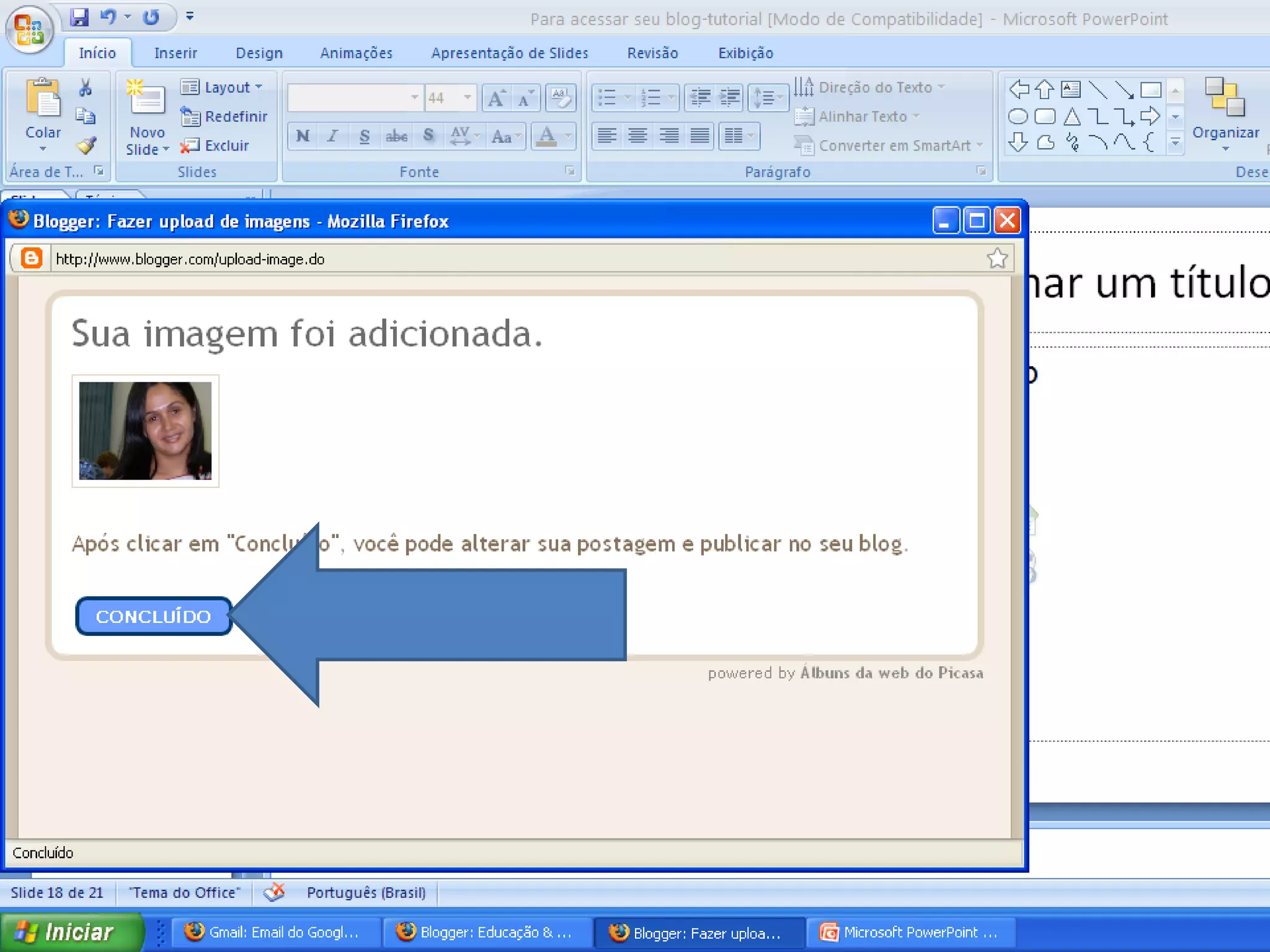Click the spell check icon in status bar
Viewport: 1270px width, 952px height.
[x=274, y=892]
